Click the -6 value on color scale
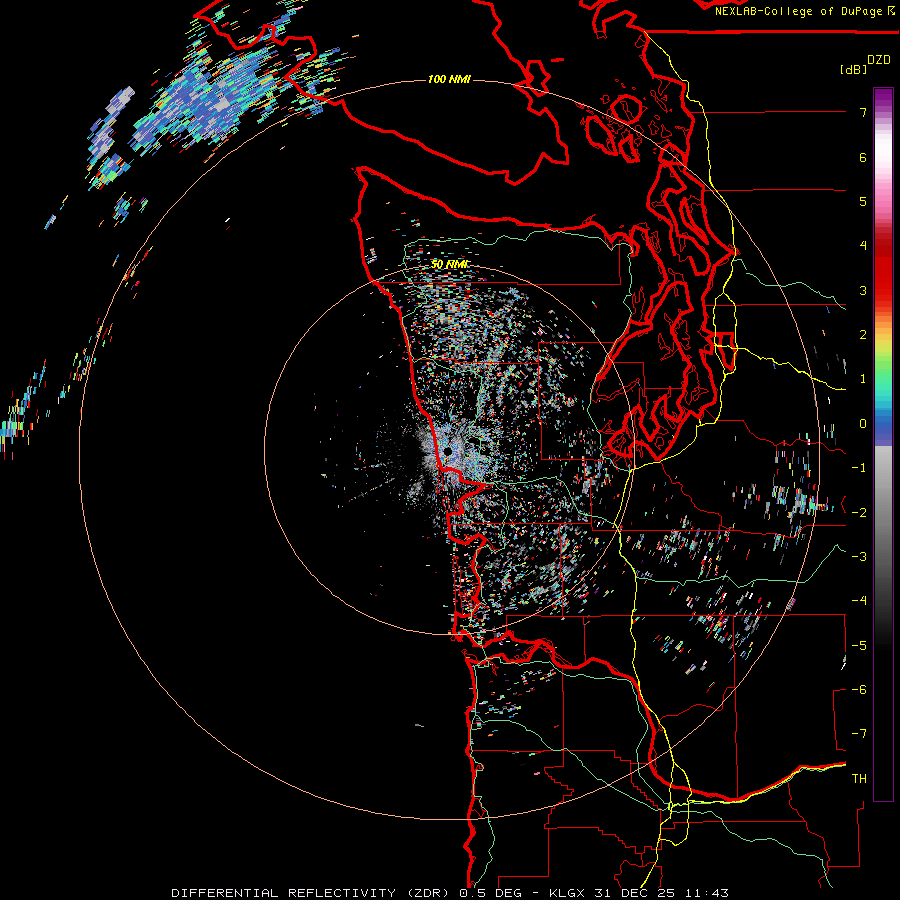This screenshot has width=900, height=900. pos(859,690)
